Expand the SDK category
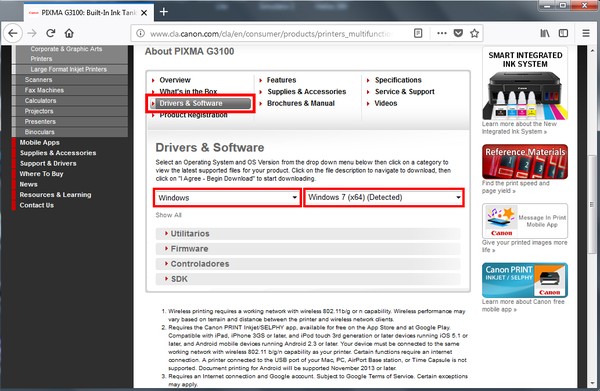600x391 pixels. click(308, 279)
